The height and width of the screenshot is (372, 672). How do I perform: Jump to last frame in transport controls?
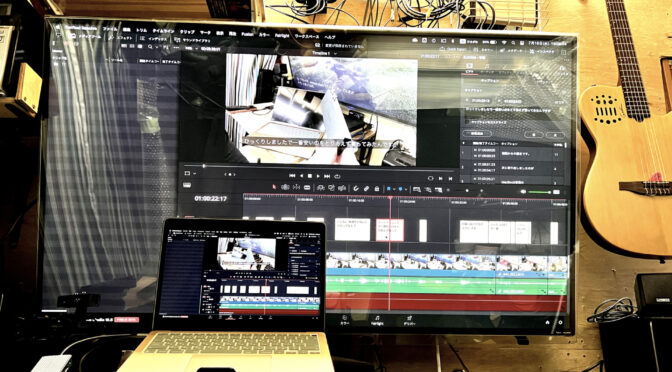(x=327, y=176)
